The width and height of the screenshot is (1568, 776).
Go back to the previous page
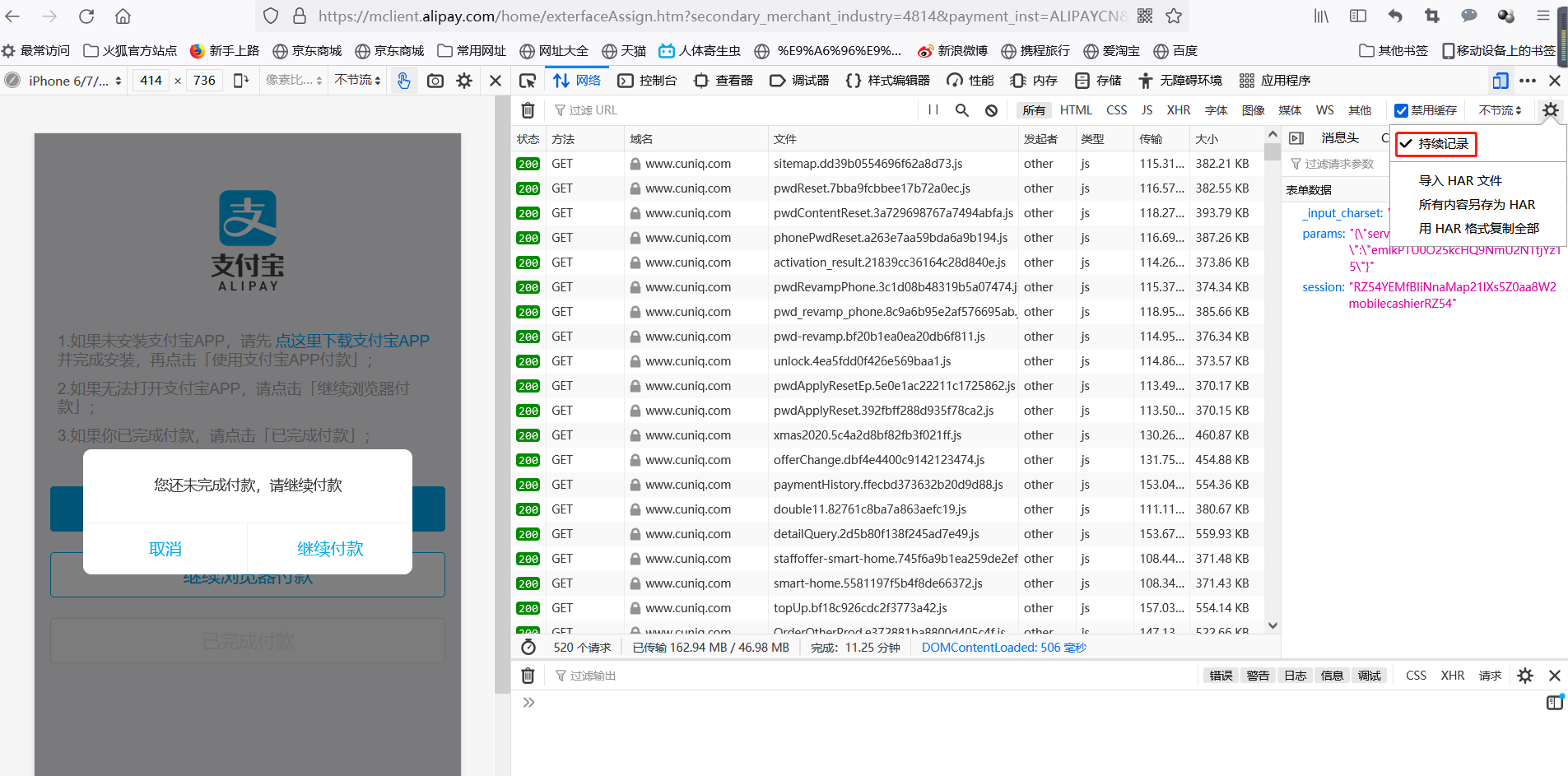(x=13, y=16)
